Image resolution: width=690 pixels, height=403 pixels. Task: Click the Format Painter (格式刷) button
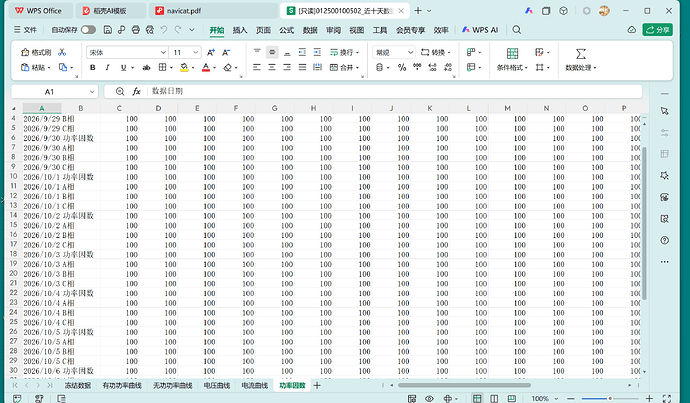tap(36, 52)
